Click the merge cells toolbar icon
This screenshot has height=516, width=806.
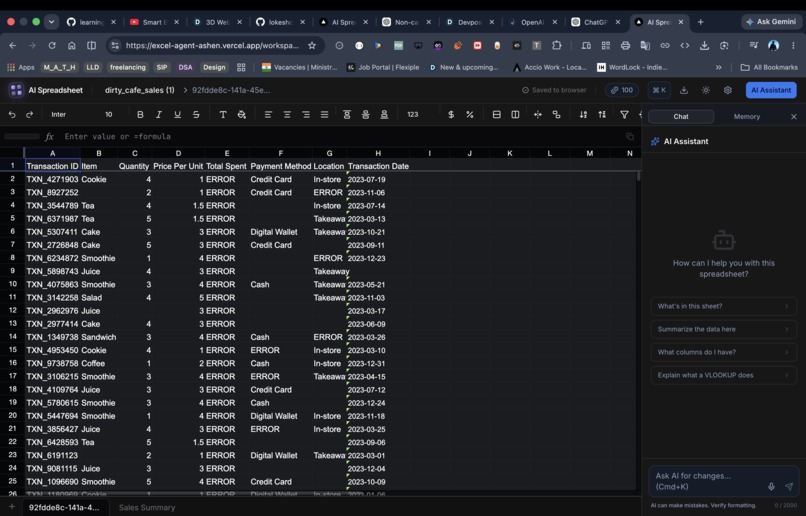click(538, 115)
